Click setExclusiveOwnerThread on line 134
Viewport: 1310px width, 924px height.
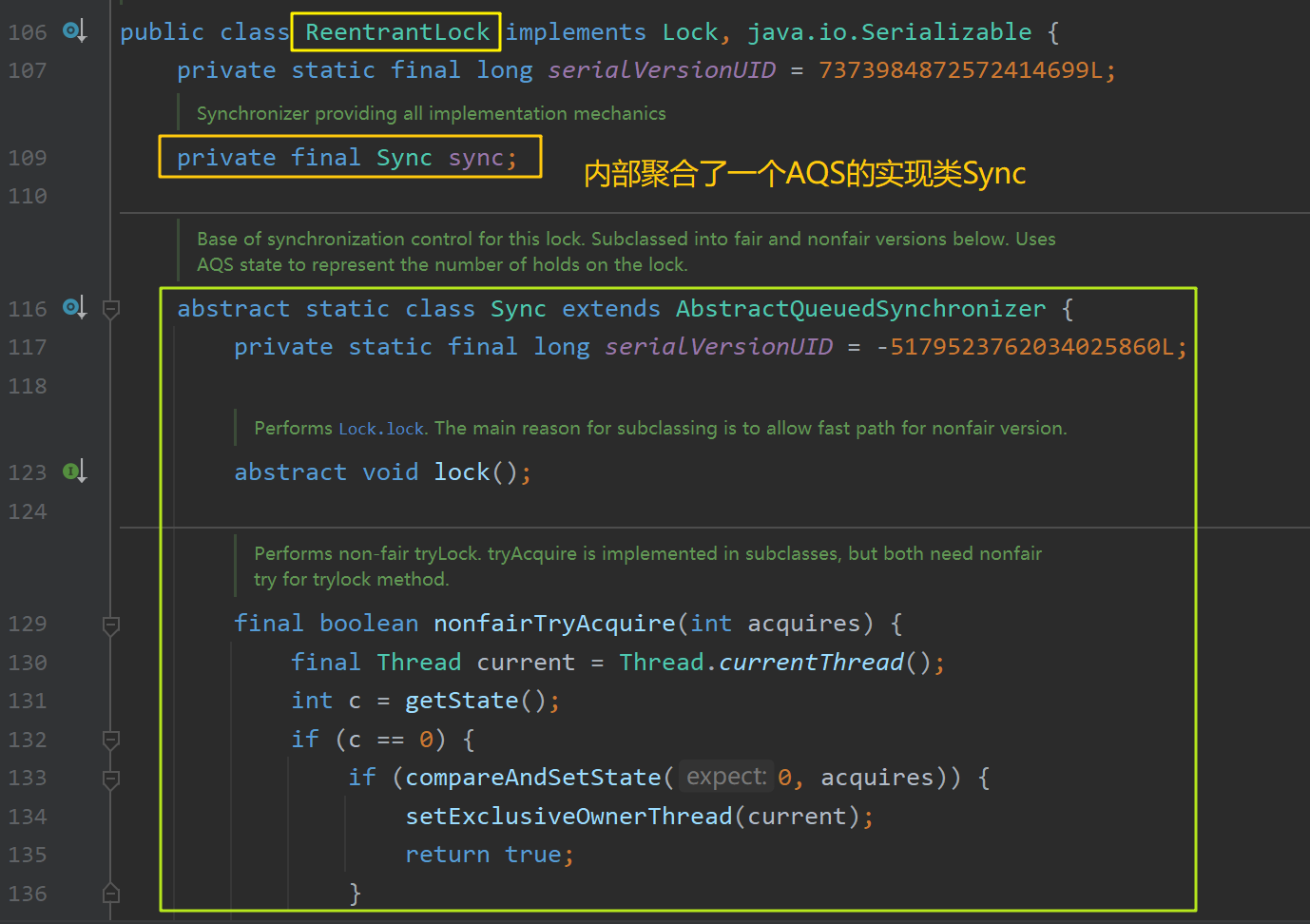pyautogui.click(x=569, y=817)
